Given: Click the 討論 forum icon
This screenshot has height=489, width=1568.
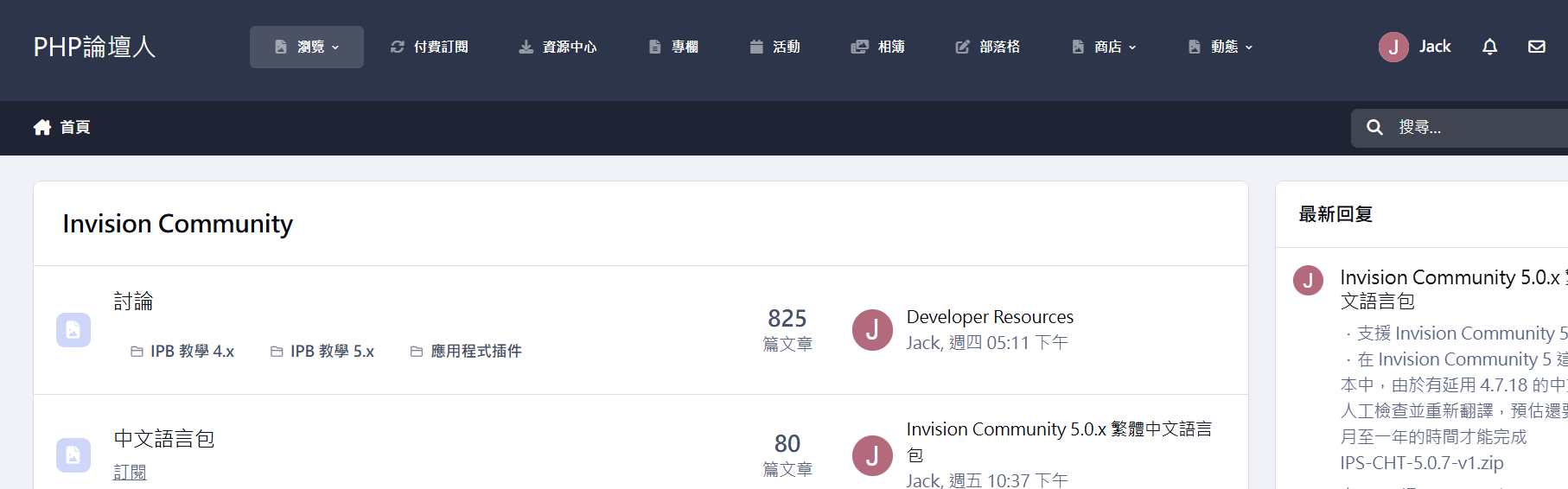Looking at the screenshot, I should pos(73,330).
